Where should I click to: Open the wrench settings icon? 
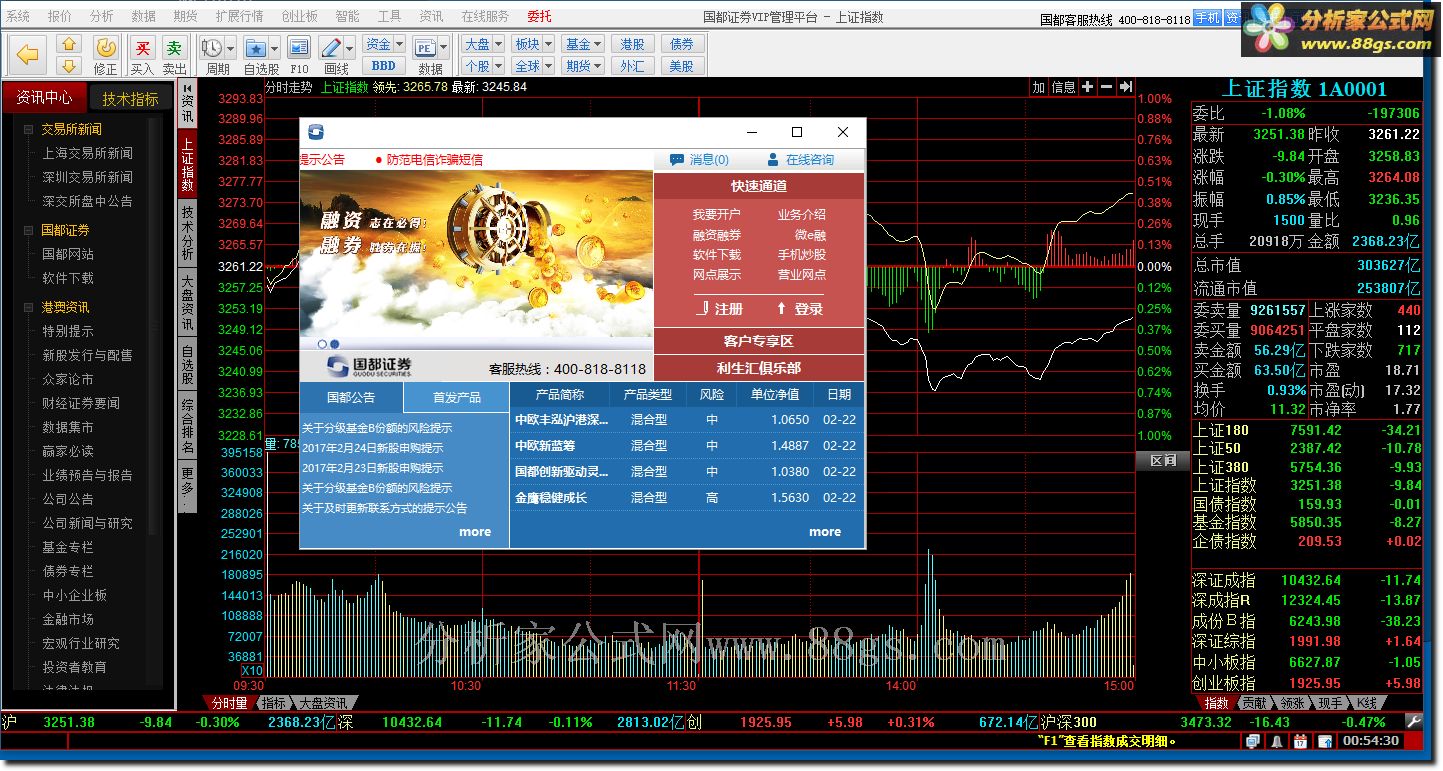pos(1413,721)
